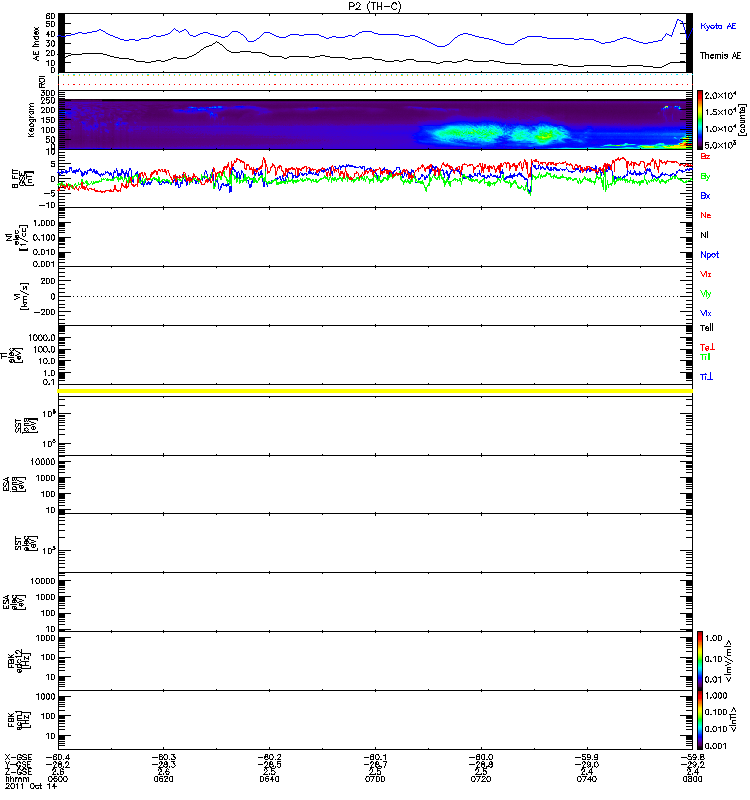The height and width of the screenshot is (800, 750).
Task: Select the red "Bz" legend label
Action: 705,156
